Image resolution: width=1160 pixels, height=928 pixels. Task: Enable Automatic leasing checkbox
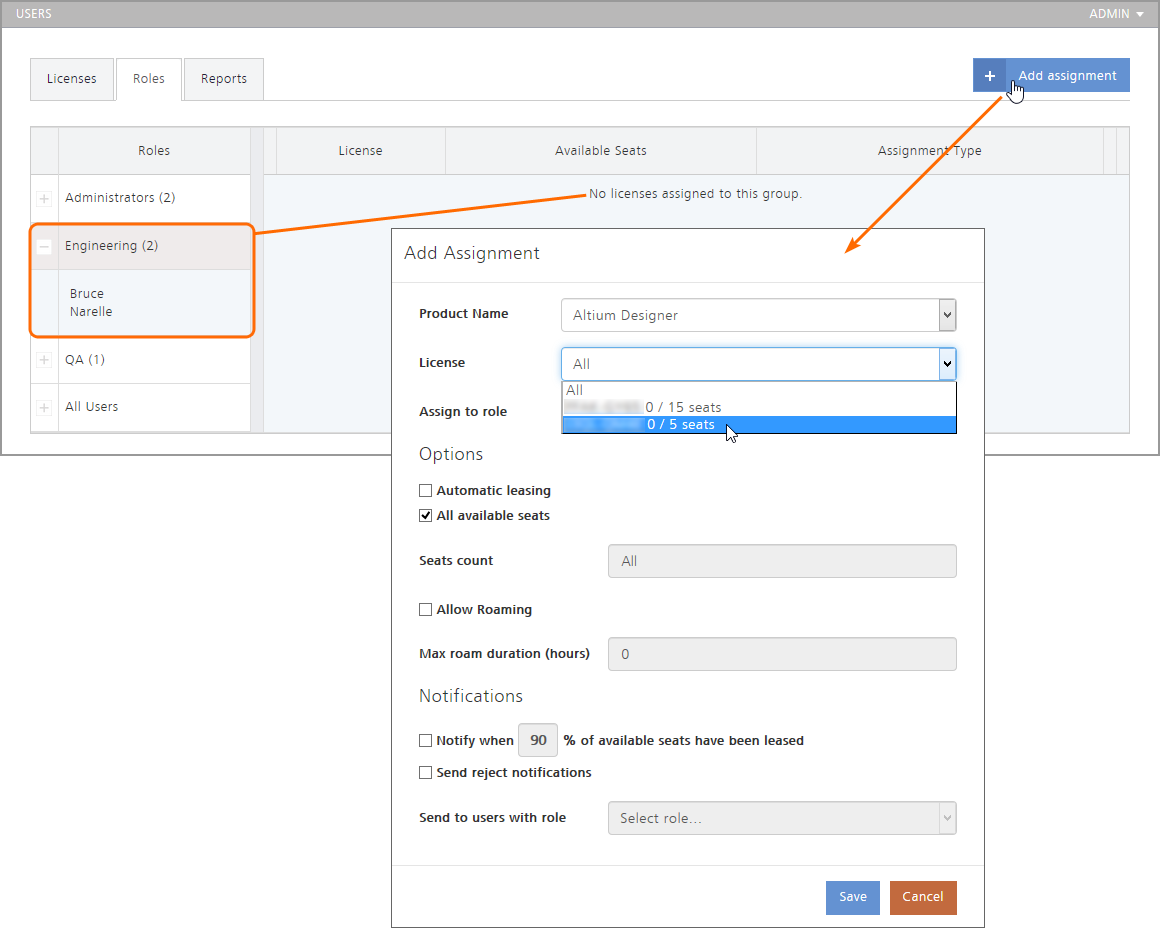[426, 491]
